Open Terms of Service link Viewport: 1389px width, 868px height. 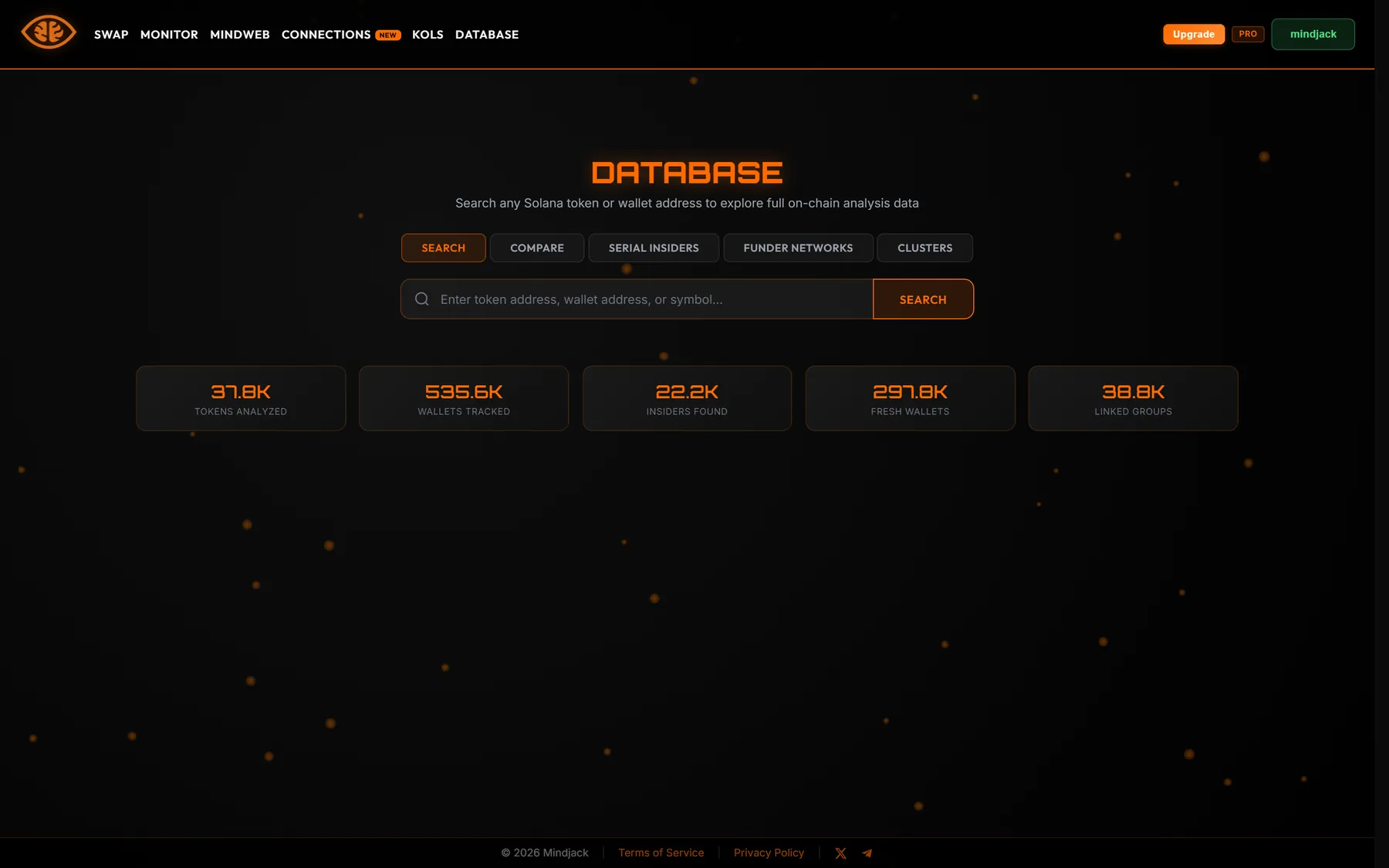(661, 853)
